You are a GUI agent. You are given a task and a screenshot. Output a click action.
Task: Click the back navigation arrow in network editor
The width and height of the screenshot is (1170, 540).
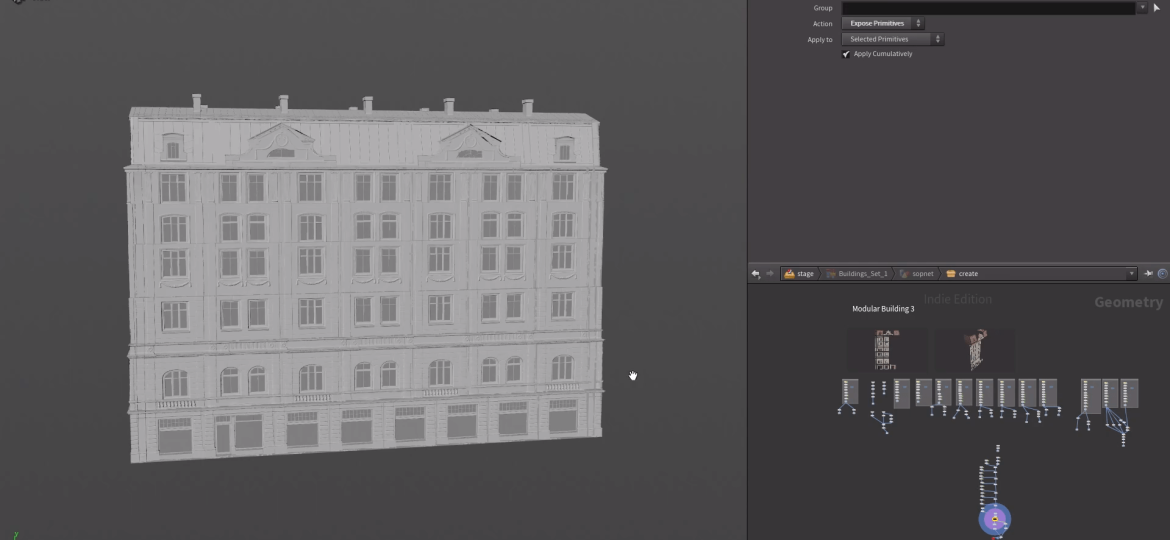click(756, 274)
